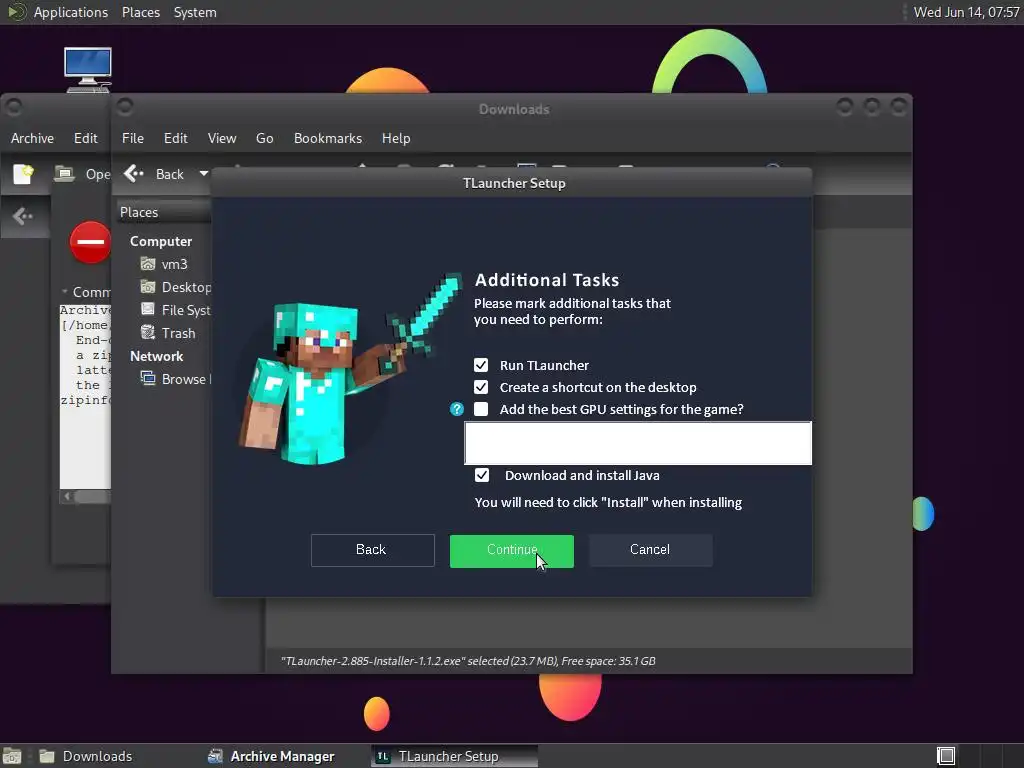Enable Add the best GPU settings option
1024x768 pixels.
point(481,409)
